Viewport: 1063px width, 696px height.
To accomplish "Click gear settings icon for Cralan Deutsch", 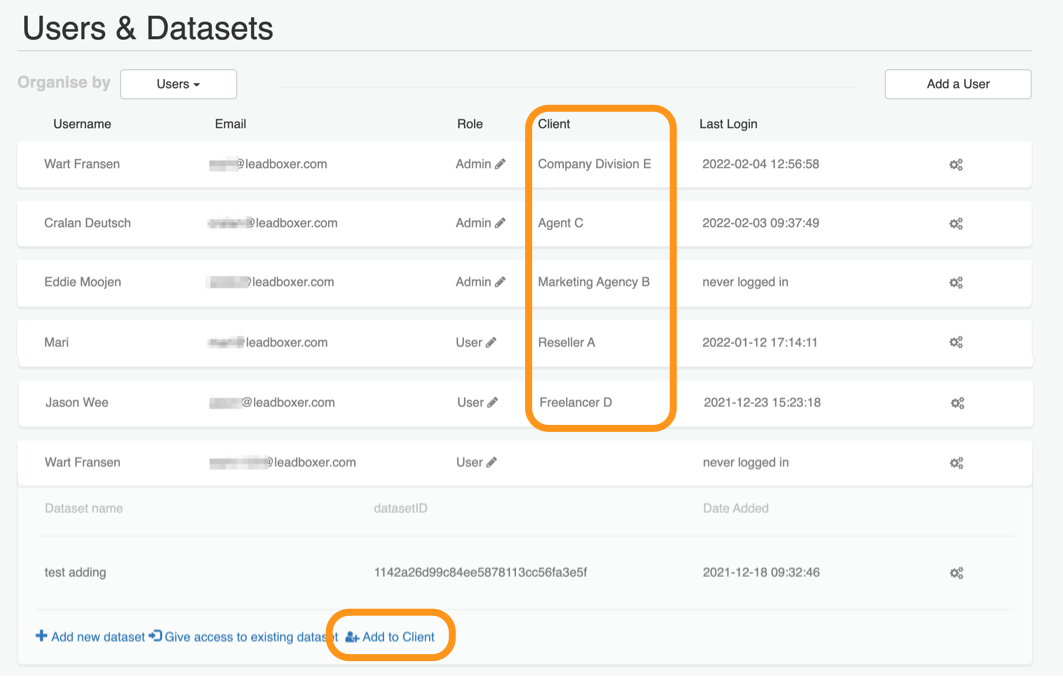I will click(956, 224).
